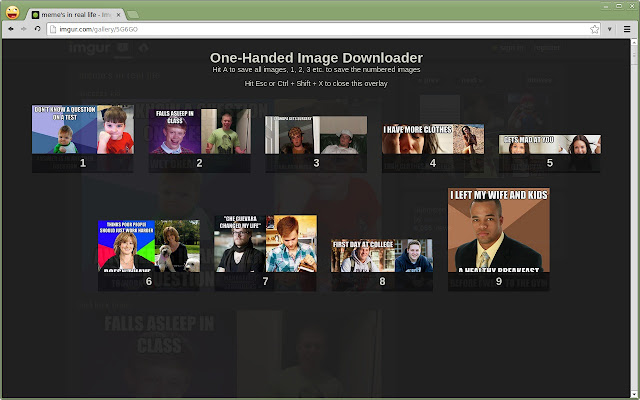Select the "meme's in real life" tab
Screen dimensions: 640x400
click(x=76, y=15)
